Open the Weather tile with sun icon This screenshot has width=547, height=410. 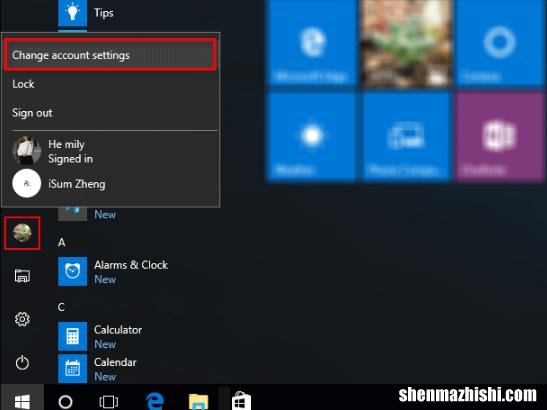point(312,136)
